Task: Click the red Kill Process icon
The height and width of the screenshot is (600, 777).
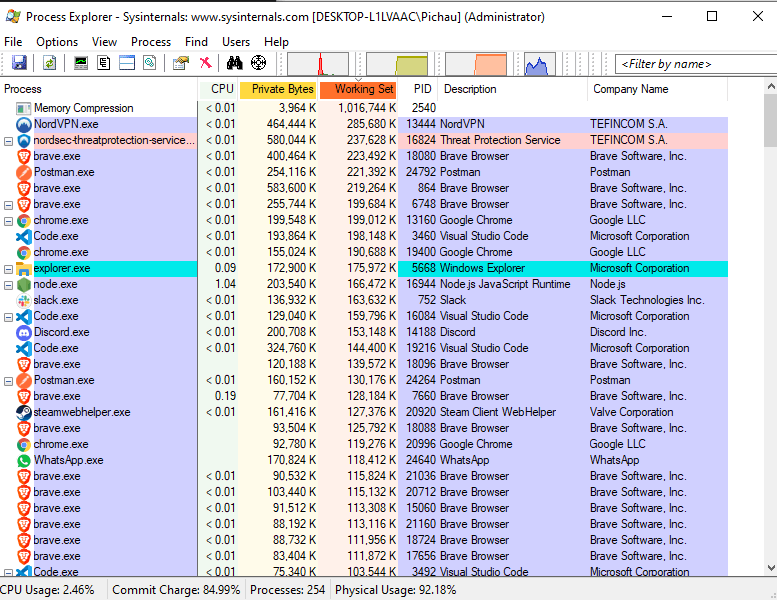Action: (x=205, y=63)
